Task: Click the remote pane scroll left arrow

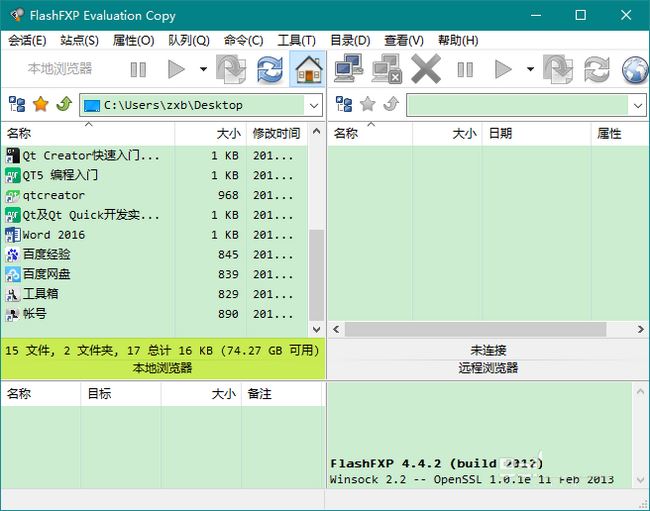Action: coord(336,329)
